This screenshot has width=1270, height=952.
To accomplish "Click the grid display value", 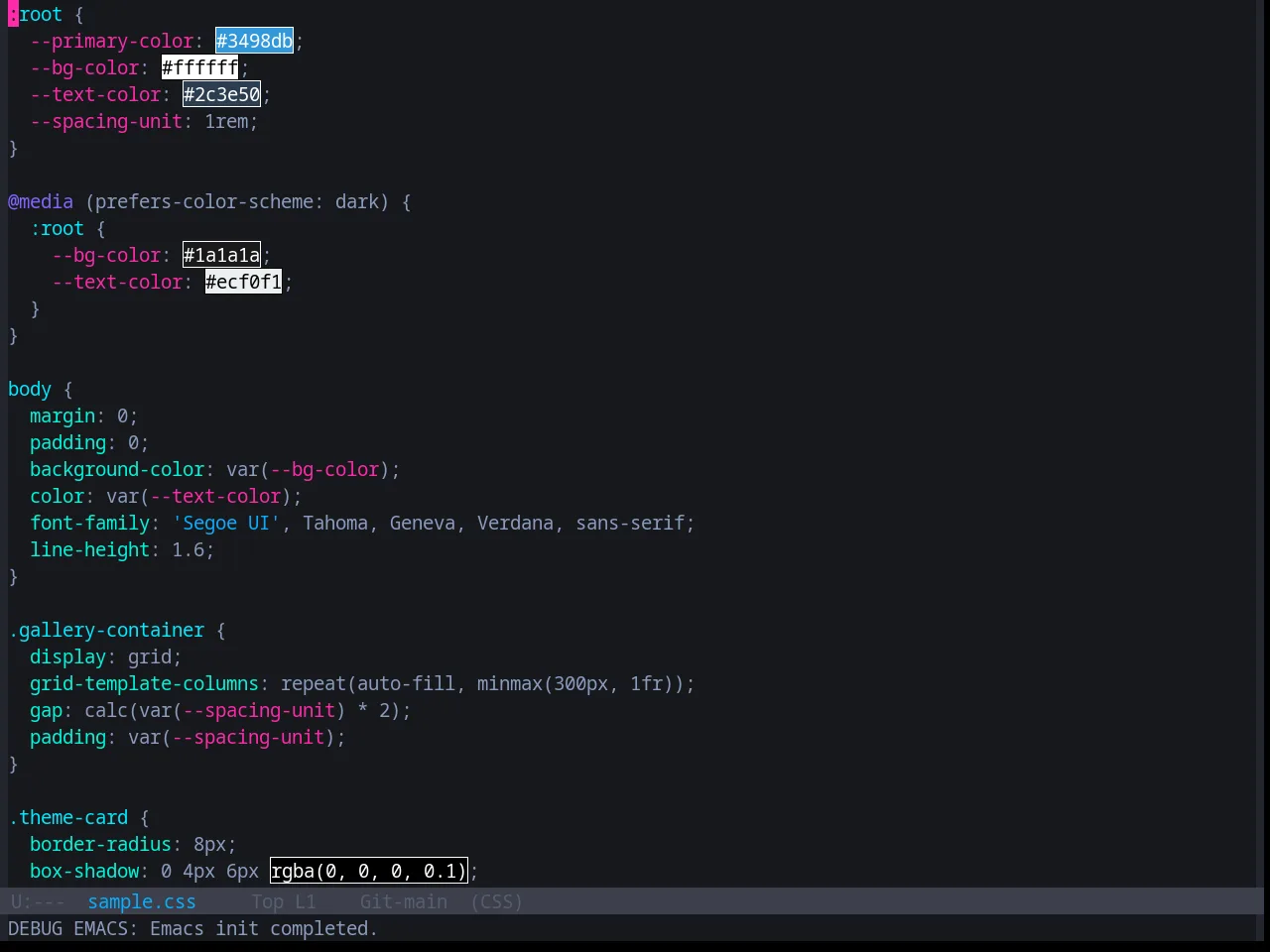I will pos(150,656).
